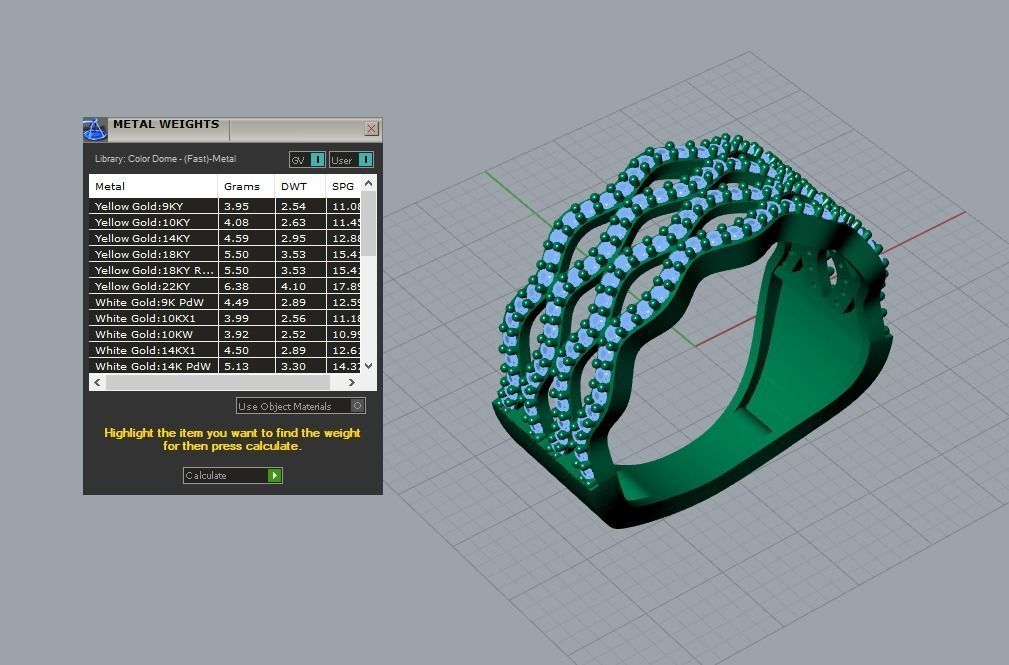The width and height of the screenshot is (1009, 665).
Task: Click the 3.99 grams value
Action: [236, 318]
